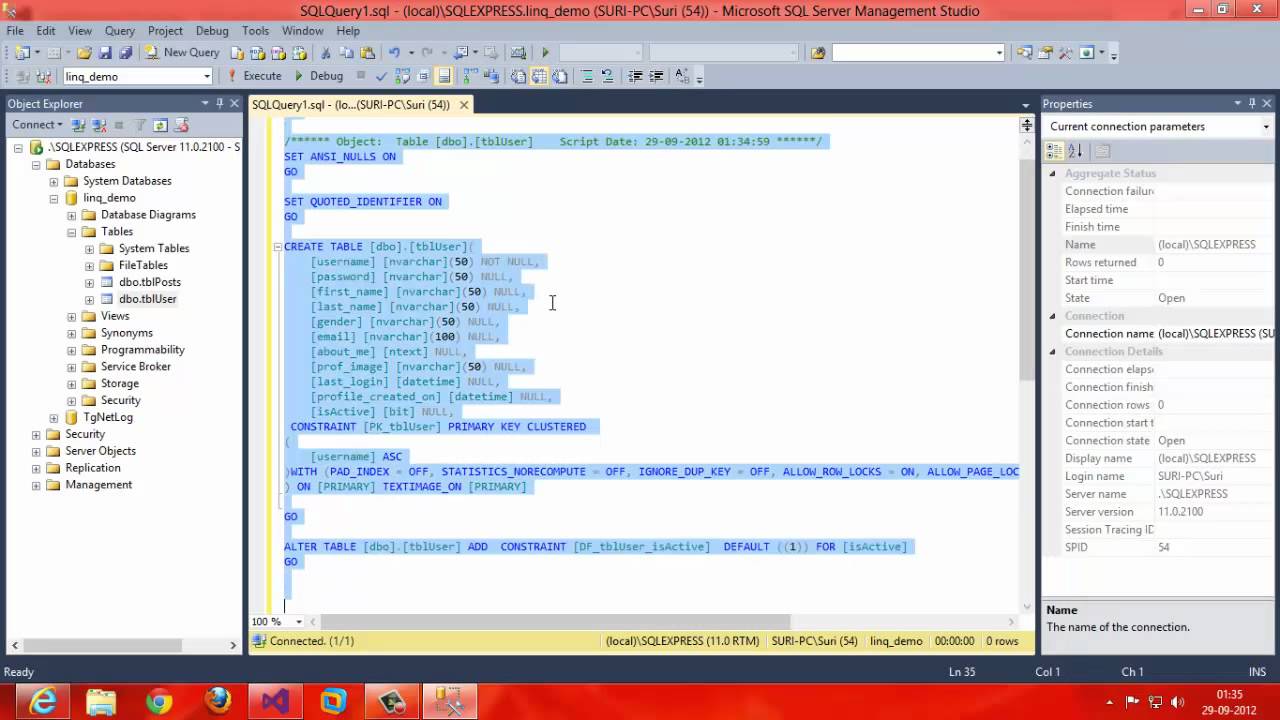Image resolution: width=1280 pixels, height=720 pixels.
Task: Open the Connect dropdown in Object Explorer
Action: [x=37, y=125]
